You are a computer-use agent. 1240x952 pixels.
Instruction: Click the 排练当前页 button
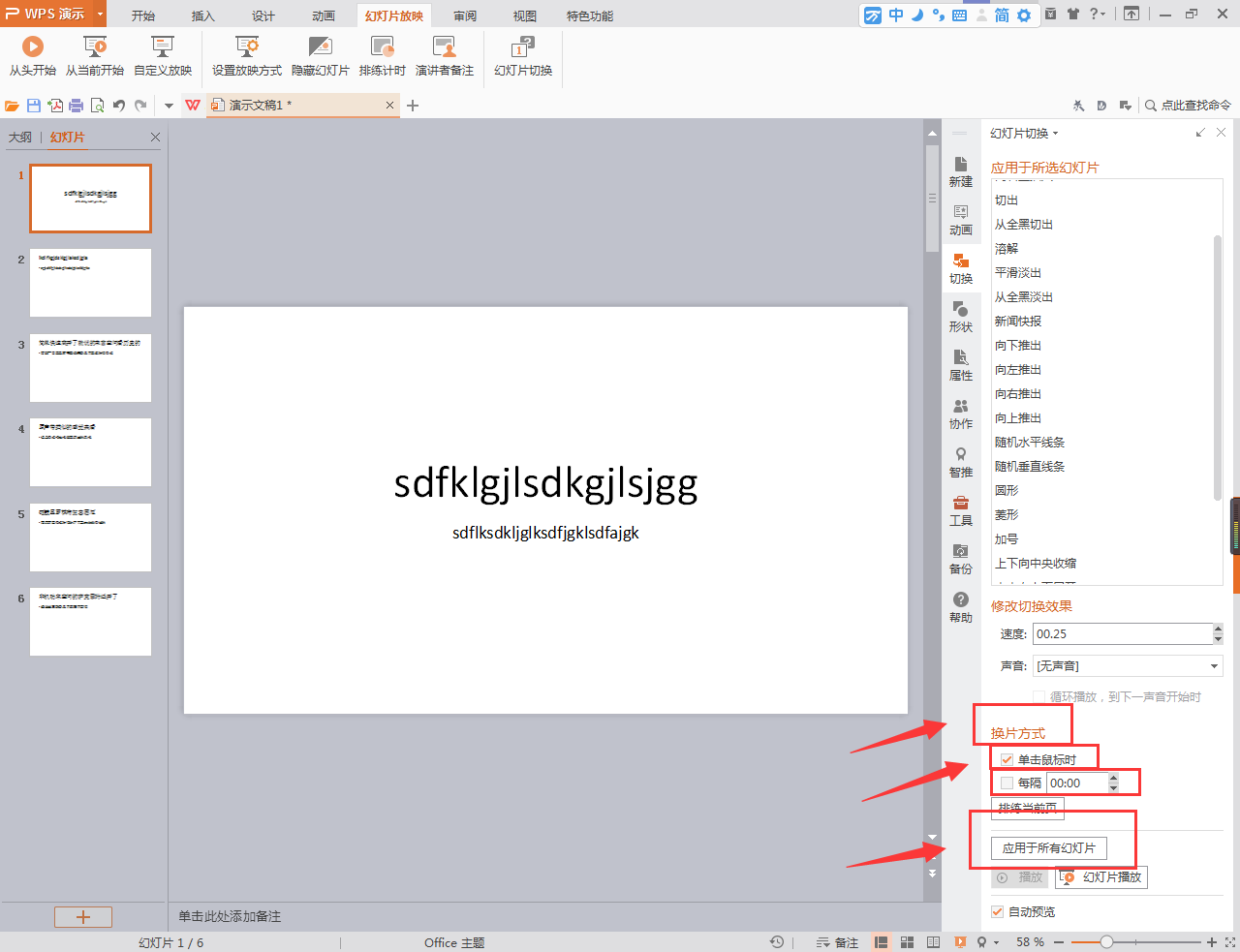1028,808
